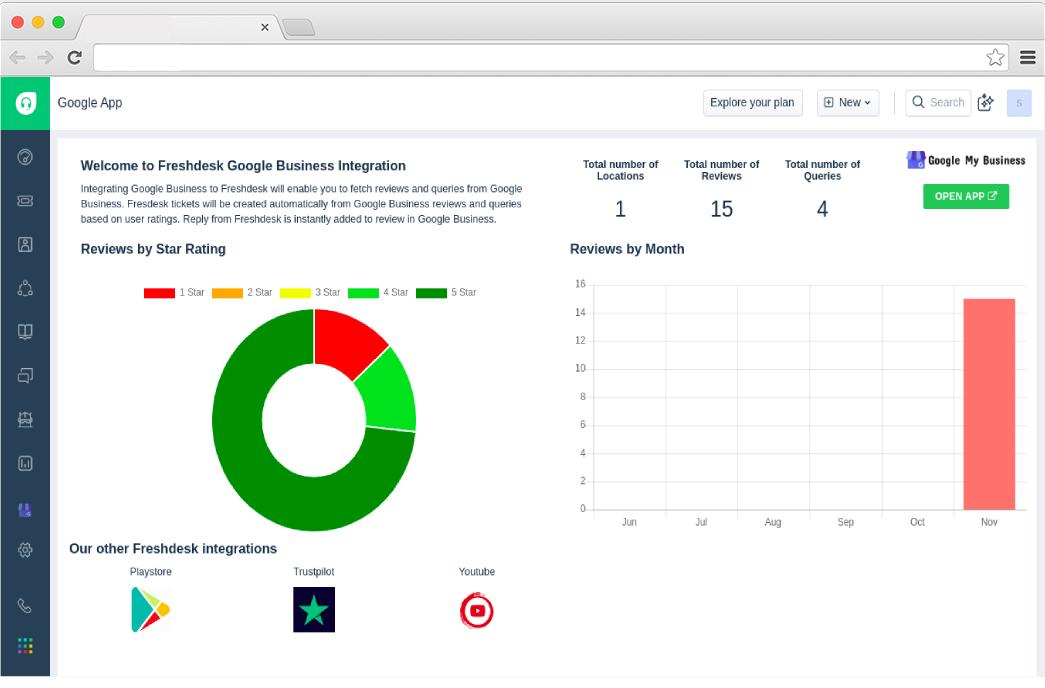Viewport: 1045px width, 688px height.
Task: Bookmark page with the star icon
Action: pyautogui.click(x=995, y=57)
